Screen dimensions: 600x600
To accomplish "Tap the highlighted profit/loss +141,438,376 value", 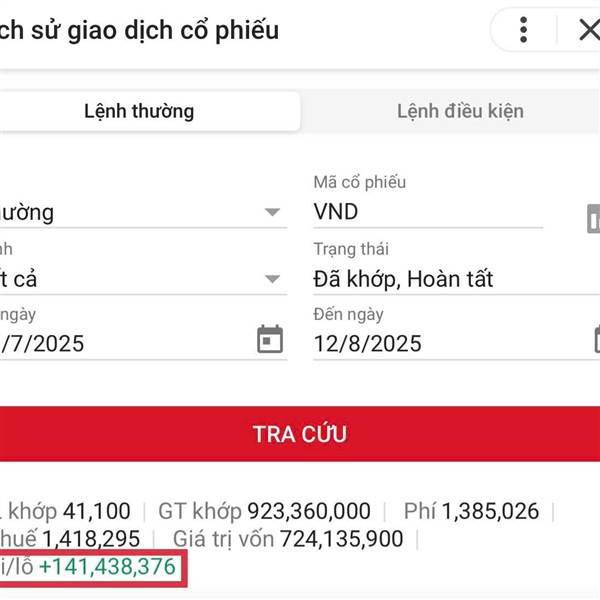I will click(x=107, y=567).
